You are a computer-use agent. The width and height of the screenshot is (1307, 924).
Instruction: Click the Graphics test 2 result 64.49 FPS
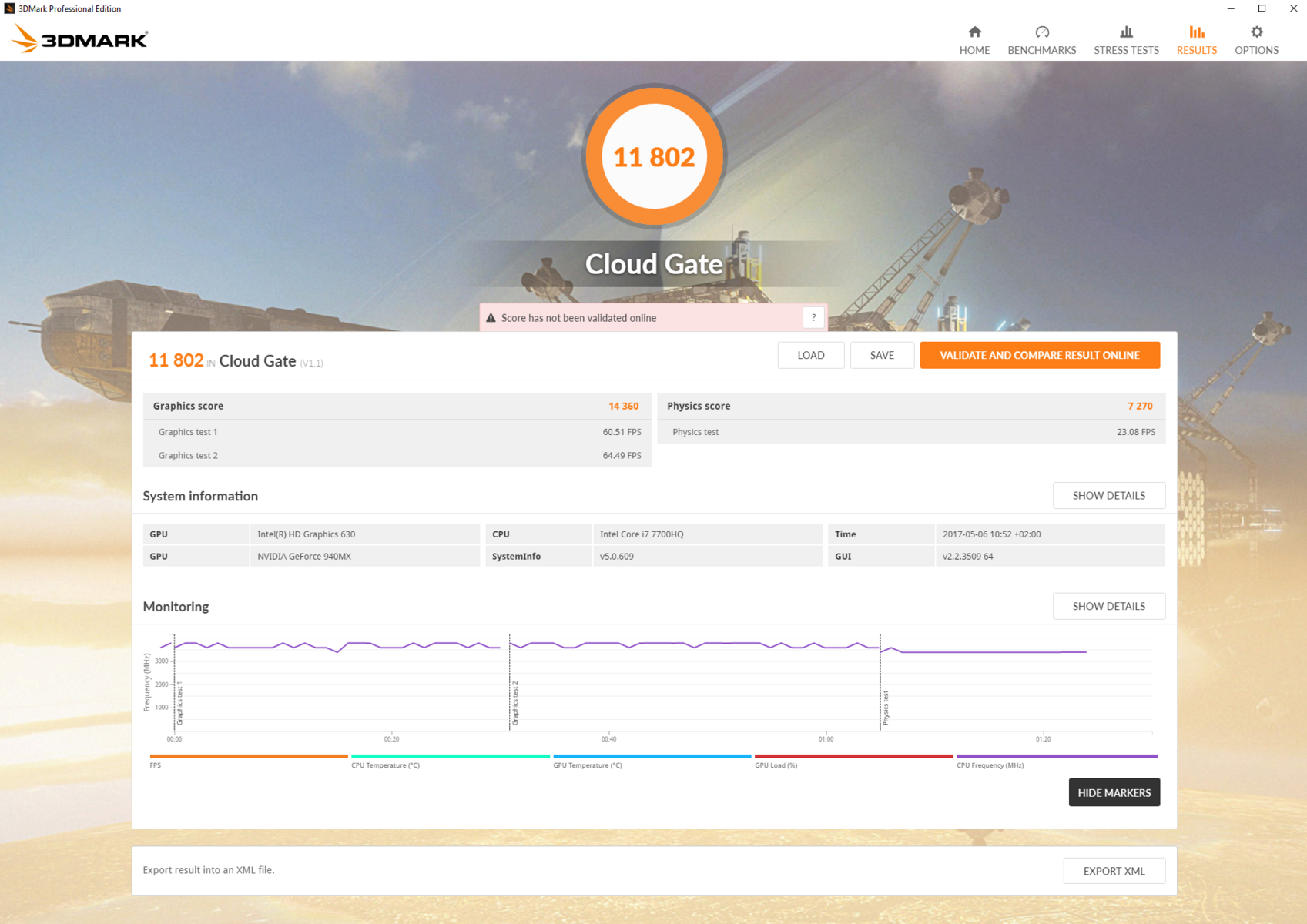click(x=622, y=456)
